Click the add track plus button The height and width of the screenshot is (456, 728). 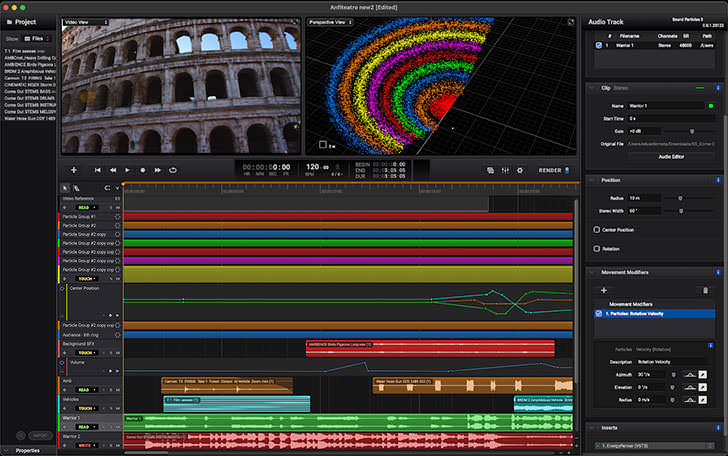[x=73, y=170]
